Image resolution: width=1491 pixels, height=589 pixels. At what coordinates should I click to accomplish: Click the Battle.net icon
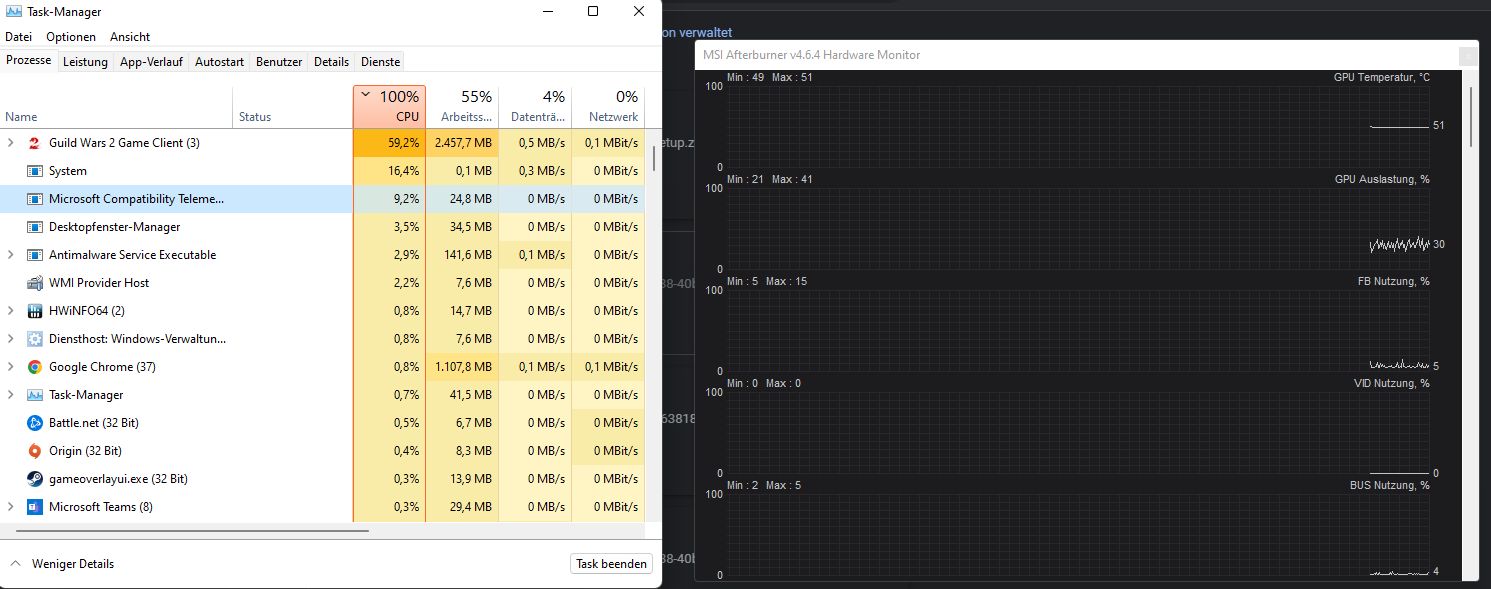click(x=34, y=423)
